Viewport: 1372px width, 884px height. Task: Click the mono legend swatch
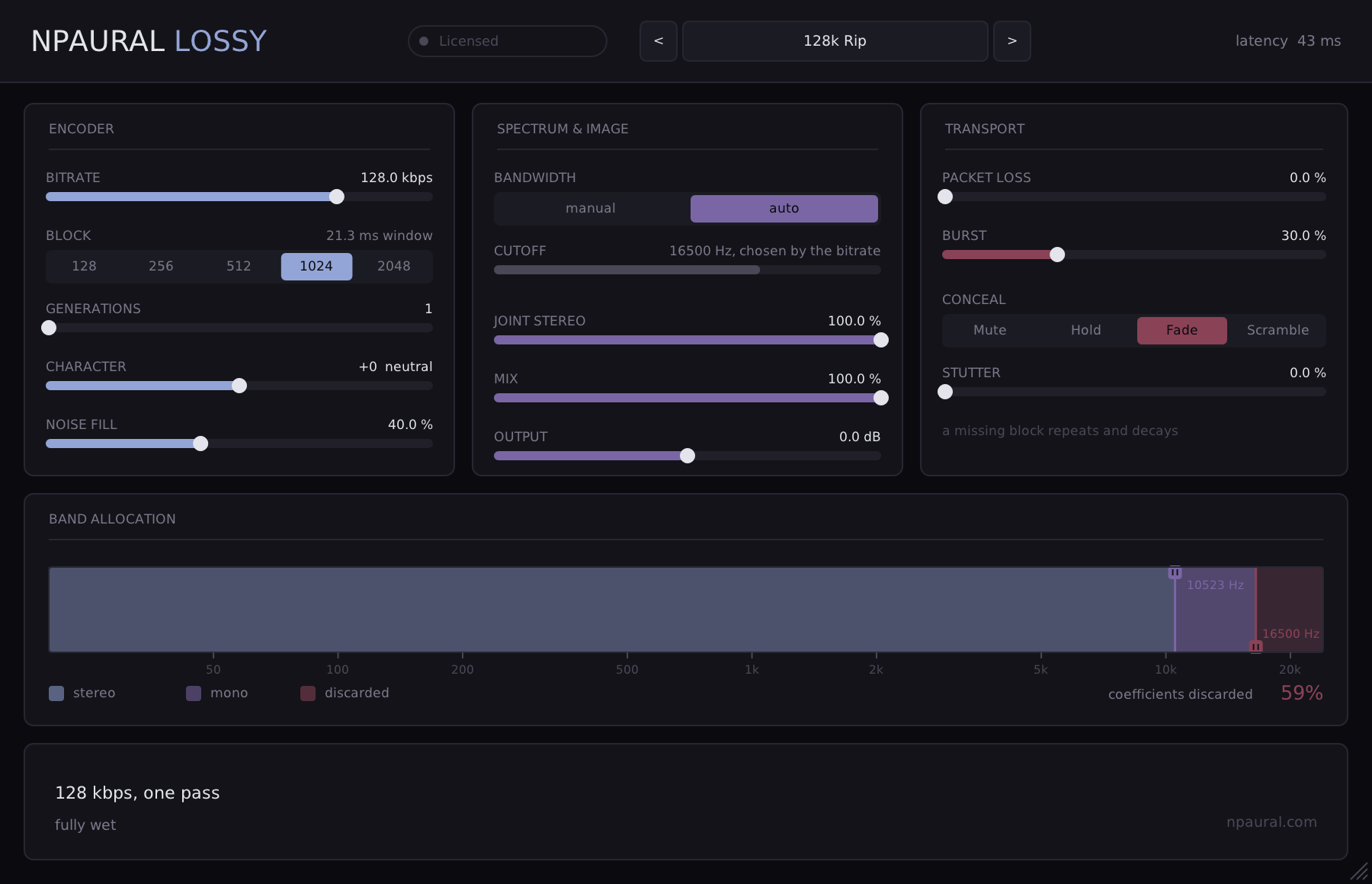click(194, 693)
